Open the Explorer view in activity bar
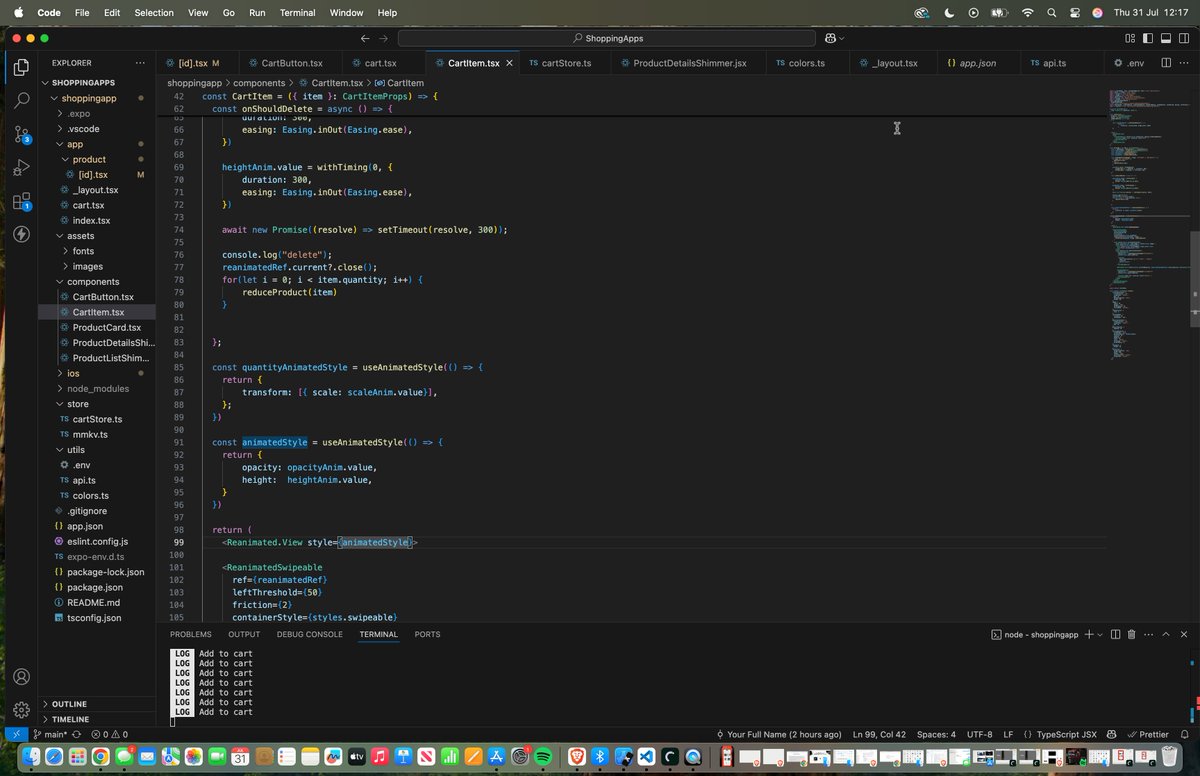This screenshot has height=776, width=1200. click(21, 68)
